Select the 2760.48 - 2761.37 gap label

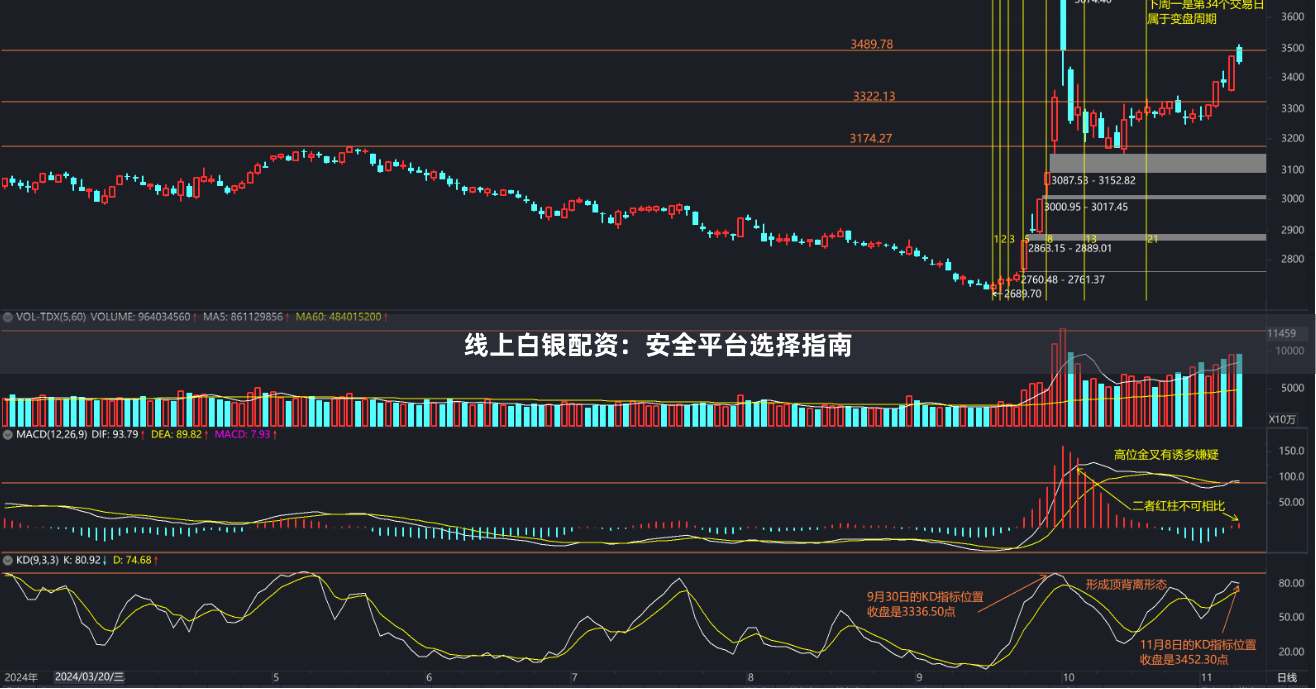click(x=1062, y=279)
